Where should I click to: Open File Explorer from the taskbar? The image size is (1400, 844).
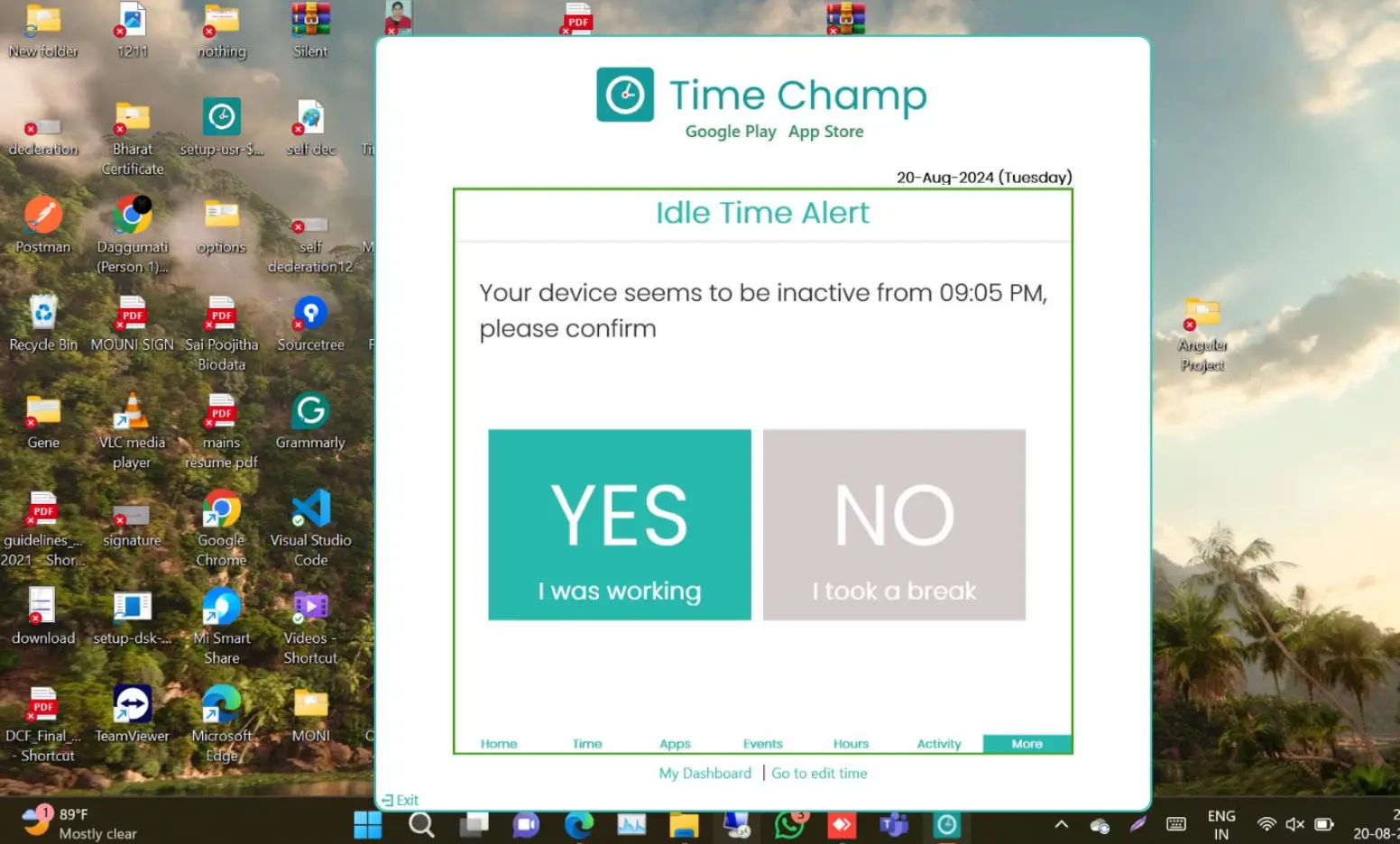pyautogui.click(x=683, y=823)
